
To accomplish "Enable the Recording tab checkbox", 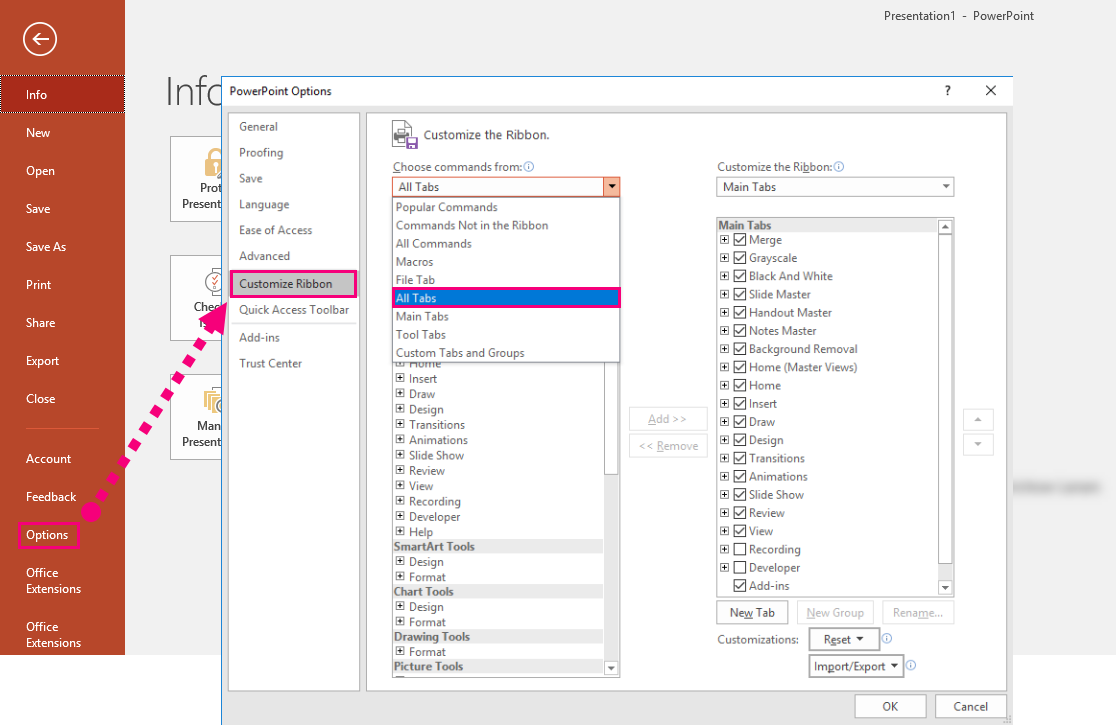I will pos(740,549).
